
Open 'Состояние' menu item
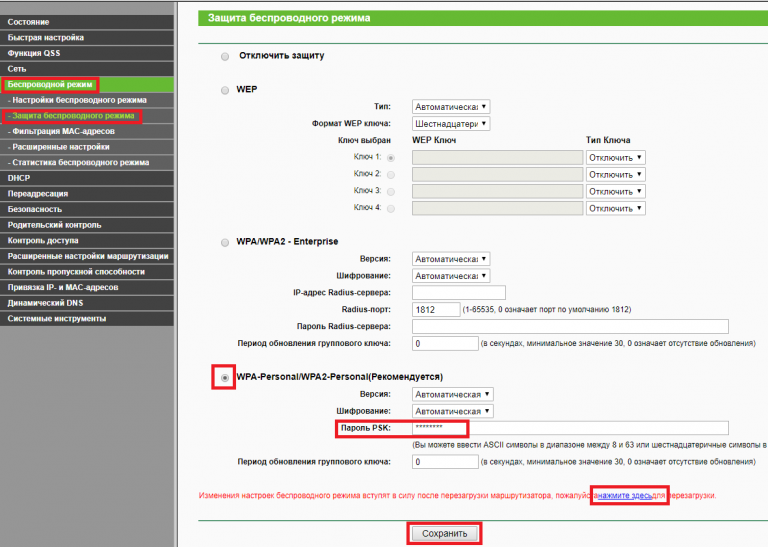[28, 21]
